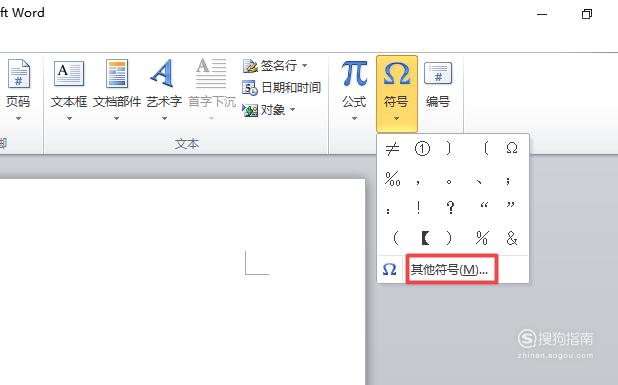Expand the 文本框 dropdown arrow
Viewport: 618px width, 385px height.
69,118
